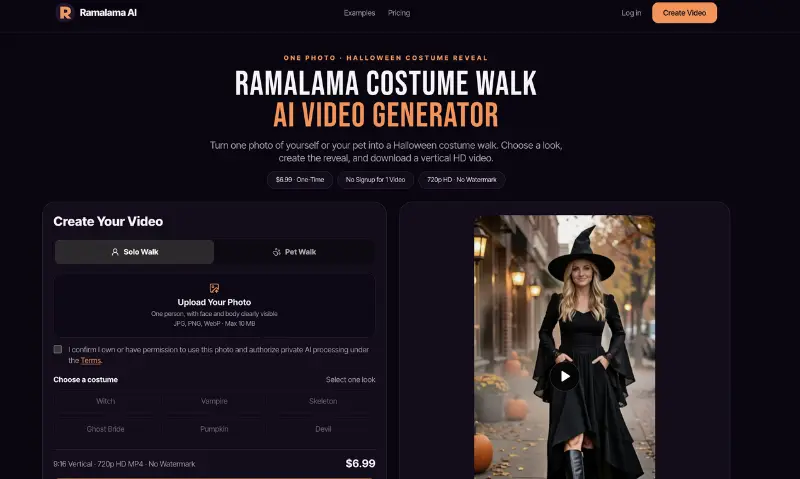Open the Pricing nav link
The image size is (800, 479).
pos(398,13)
